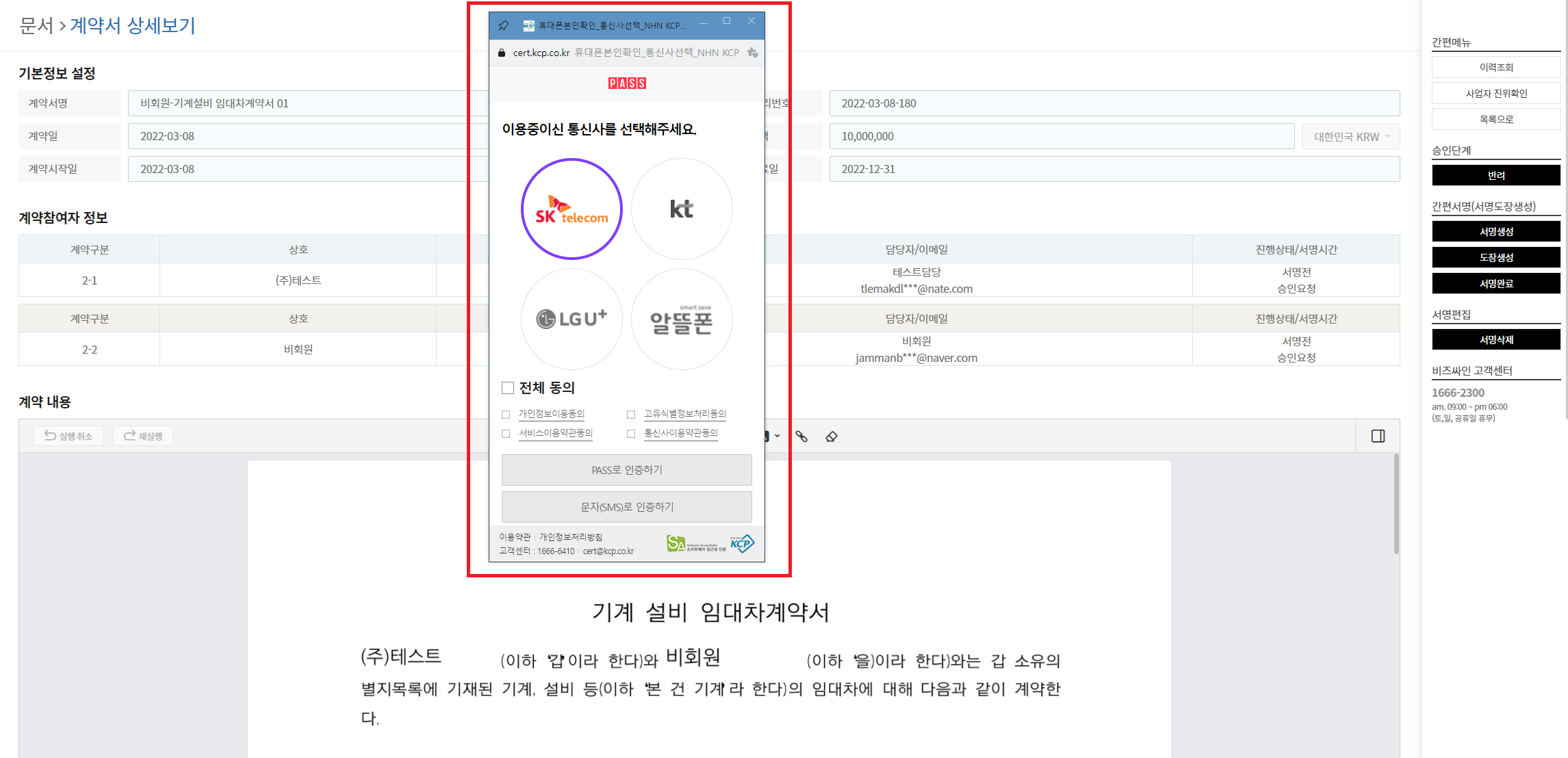The width and height of the screenshot is (1568, 758).
Task: Click the lock icon next to cert.kcp.co.kr
Action: [x=502, y=53]
